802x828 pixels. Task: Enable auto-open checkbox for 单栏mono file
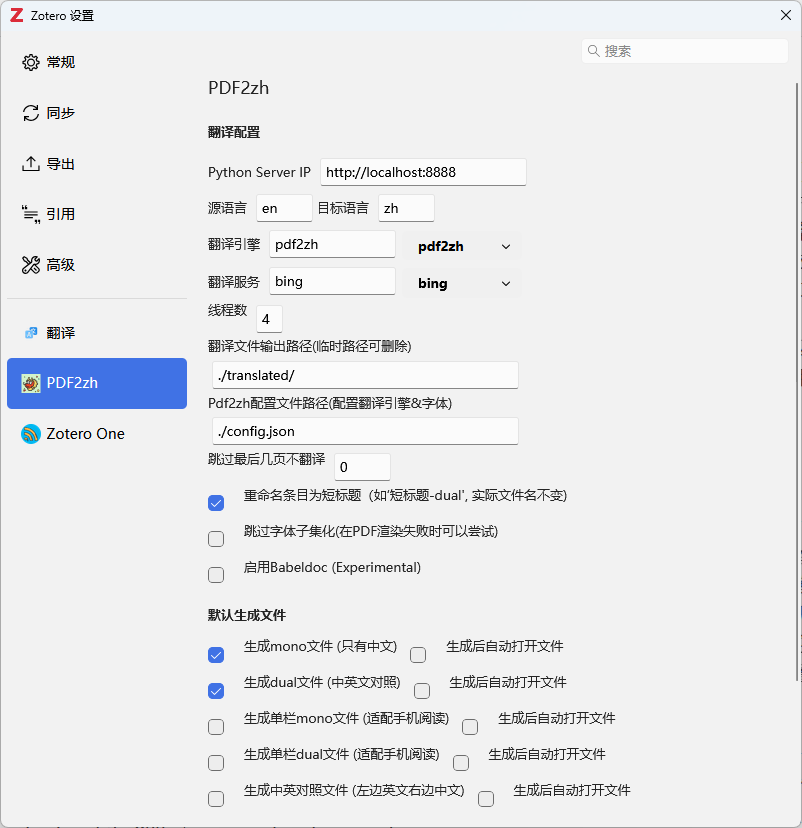click(x=470, y=727)
